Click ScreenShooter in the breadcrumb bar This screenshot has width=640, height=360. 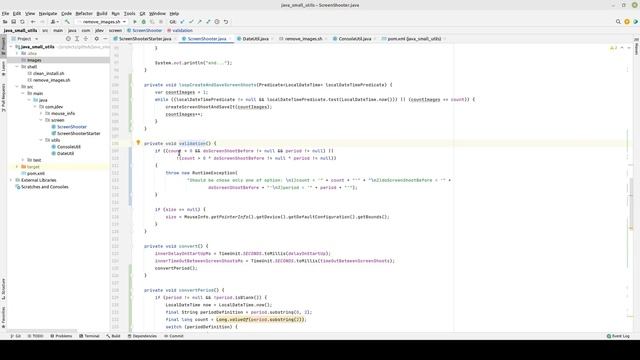[x=145, y=30]
